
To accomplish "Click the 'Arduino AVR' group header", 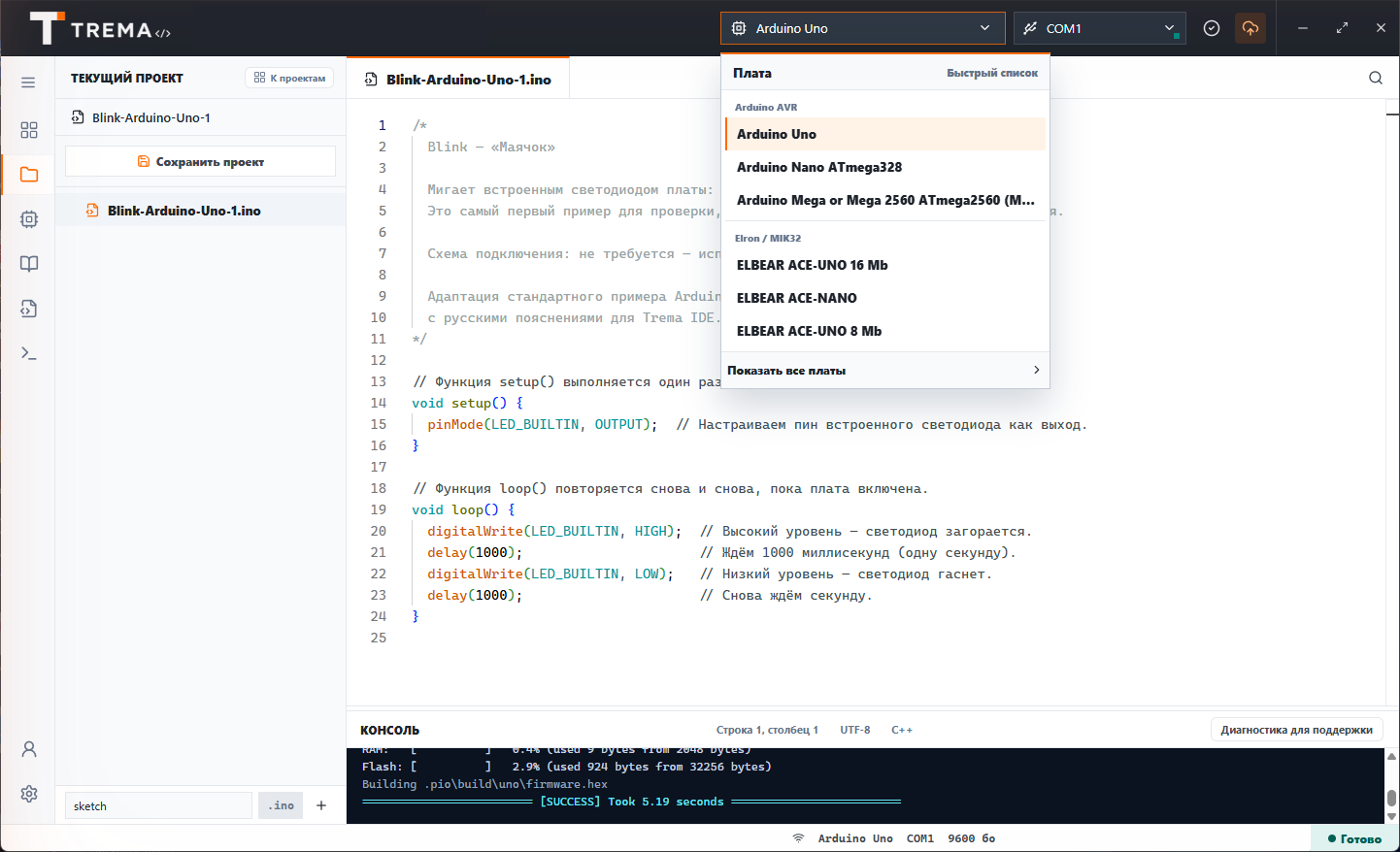I will (766, 107).
